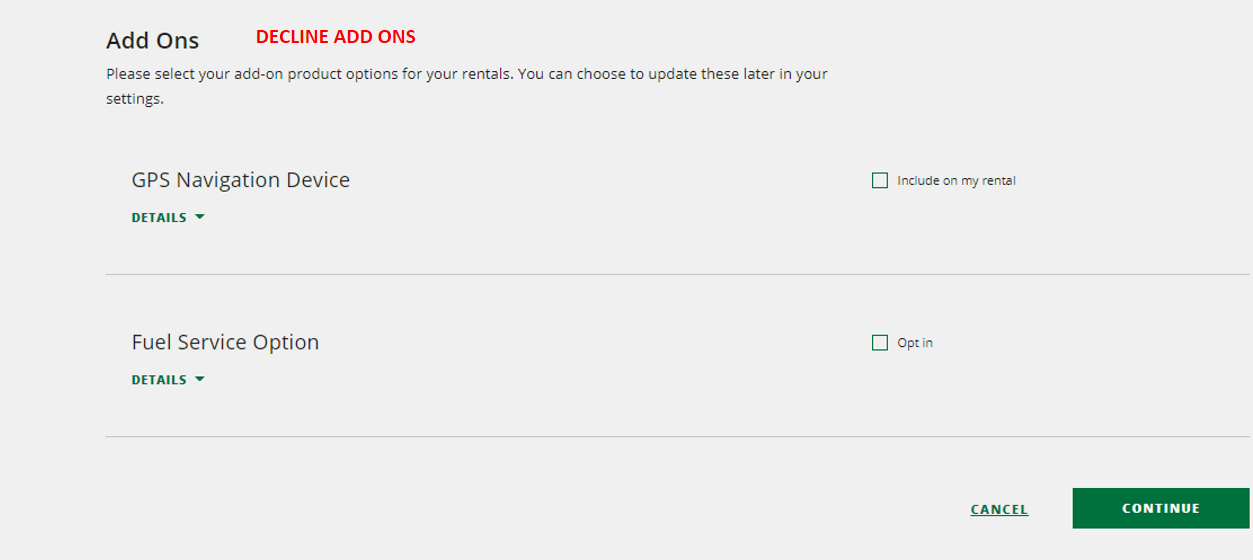Enable the Fuel Service "Opt in" checkbox
Viewport: 1253px width, 560px height.
[880, 343]
